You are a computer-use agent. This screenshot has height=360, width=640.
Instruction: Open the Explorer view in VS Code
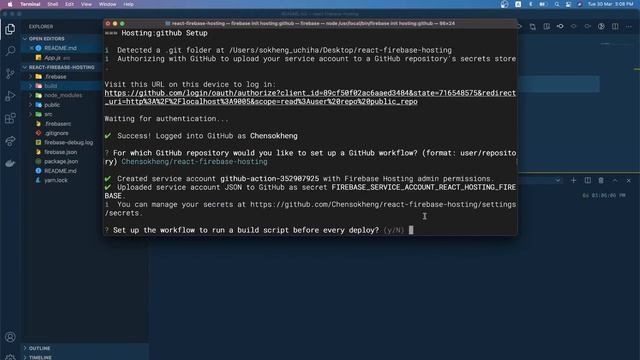click(x=10, y=29)
